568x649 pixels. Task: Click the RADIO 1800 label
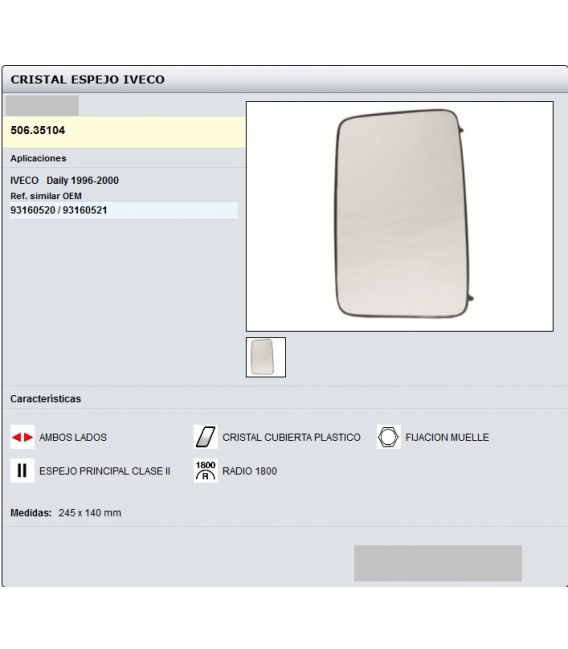pos(250,471)
